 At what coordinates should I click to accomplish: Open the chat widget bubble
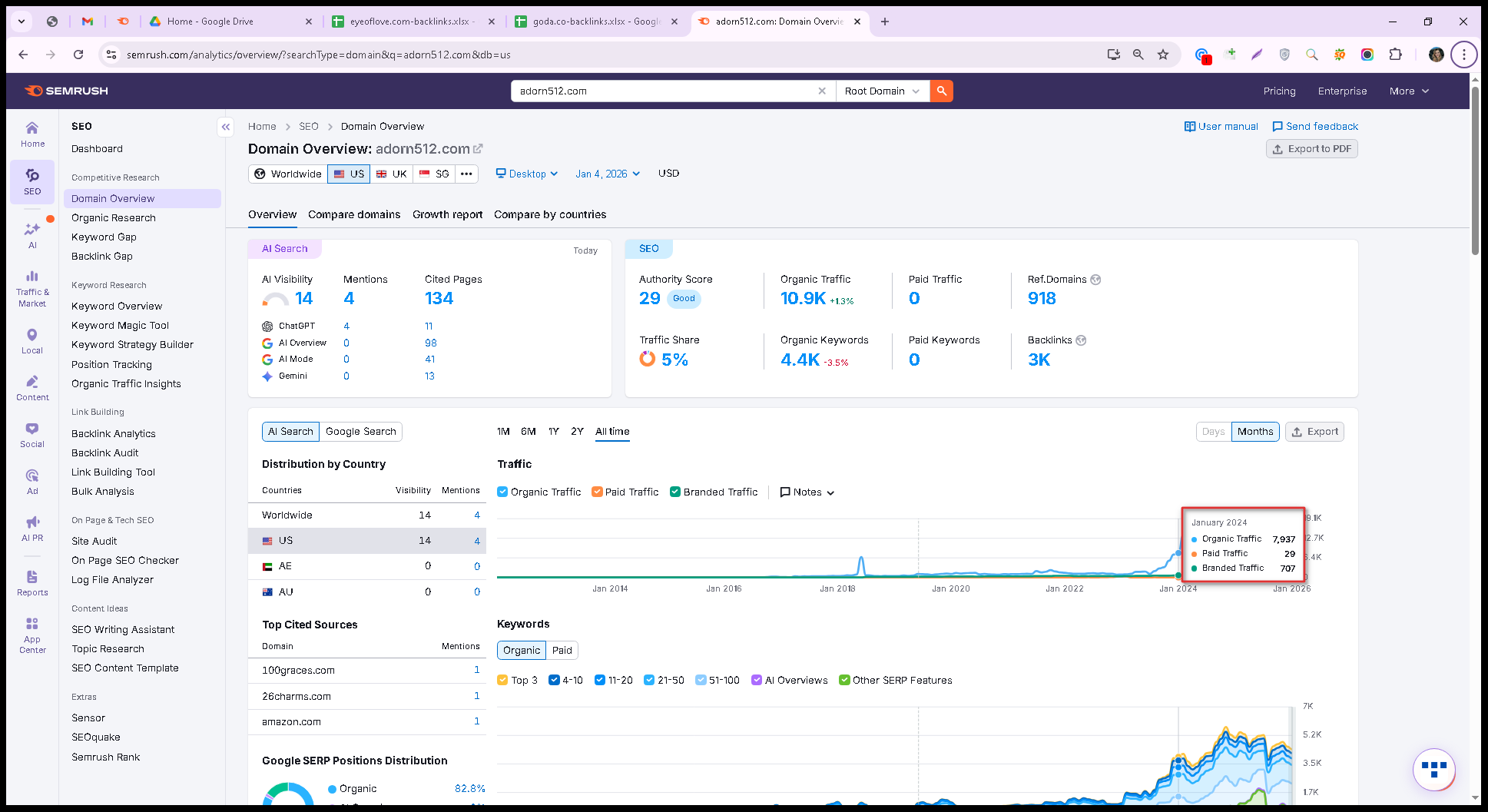click(x=1434, y=769)
